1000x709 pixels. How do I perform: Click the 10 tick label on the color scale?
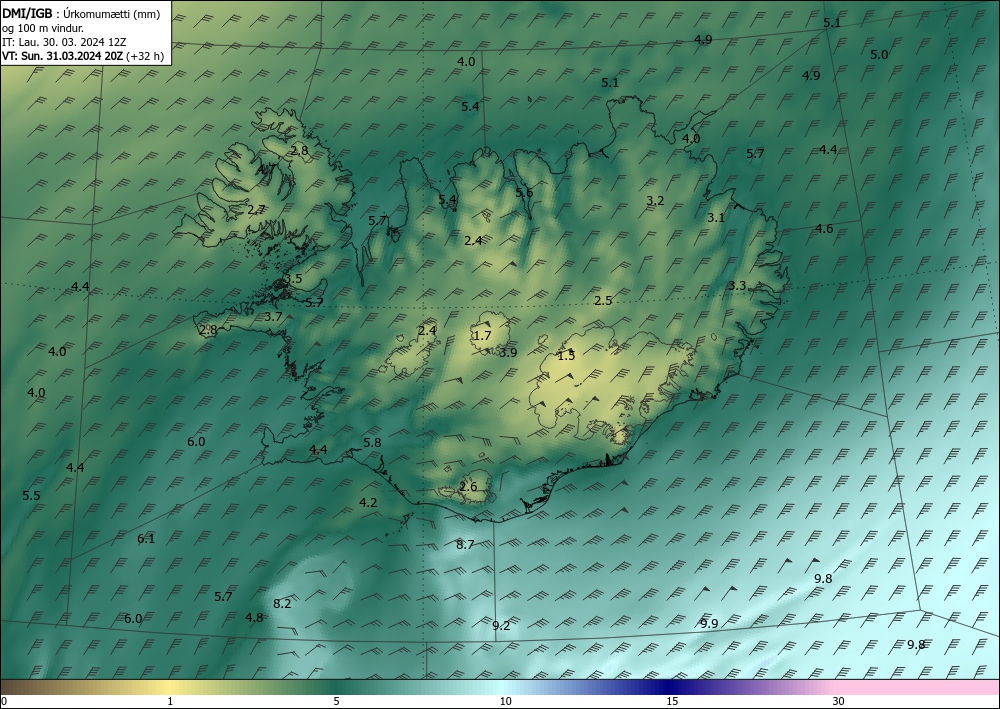[505, 702]
